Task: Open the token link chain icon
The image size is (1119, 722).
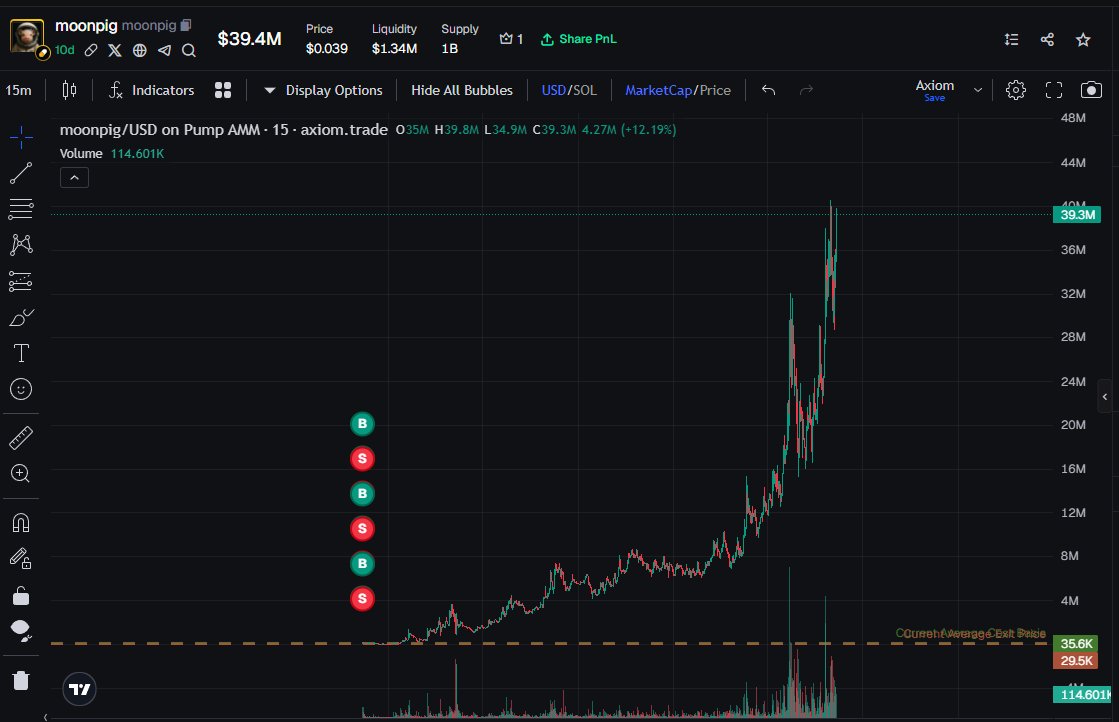Action: click(91, 50)
